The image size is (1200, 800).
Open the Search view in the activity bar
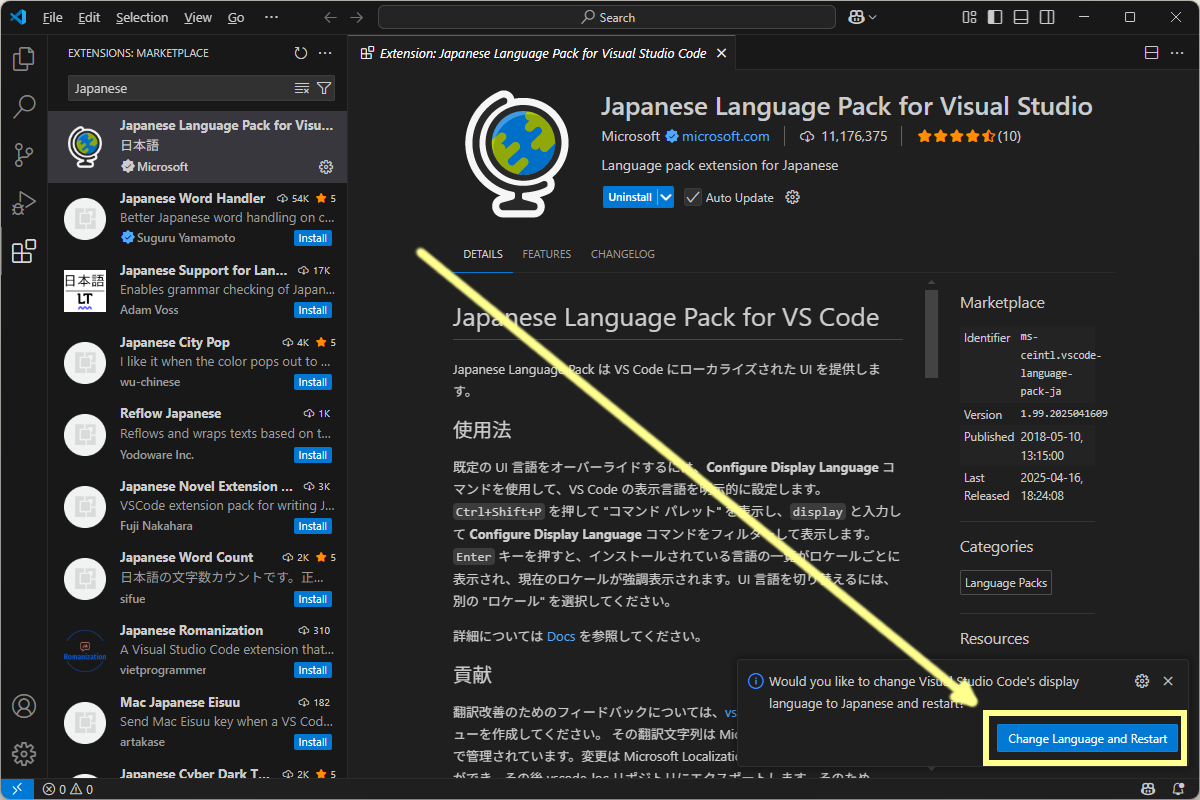(x=23, y=106)
